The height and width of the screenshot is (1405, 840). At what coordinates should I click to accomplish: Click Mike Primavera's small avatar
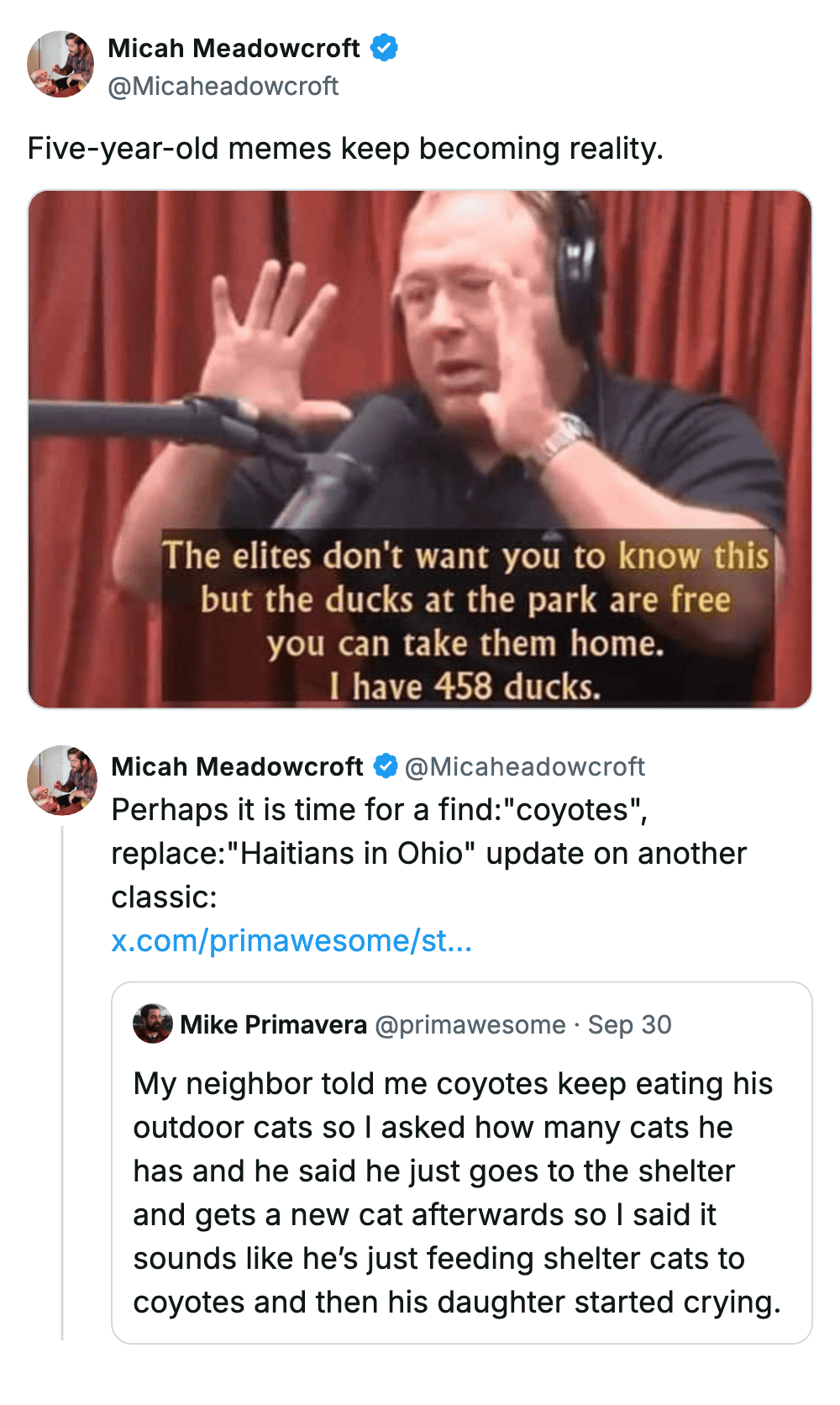pyautogui.click(x=153, y=1023)
